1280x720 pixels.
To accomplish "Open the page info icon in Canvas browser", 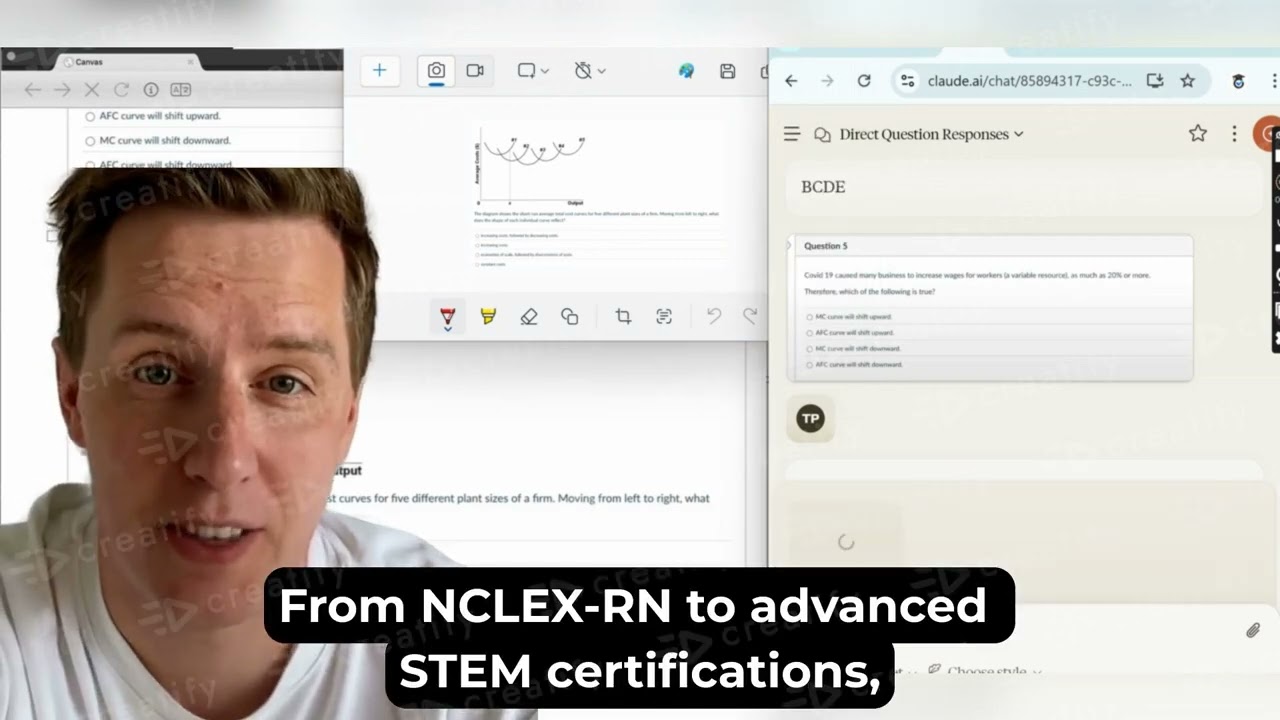I will point(151,90).
